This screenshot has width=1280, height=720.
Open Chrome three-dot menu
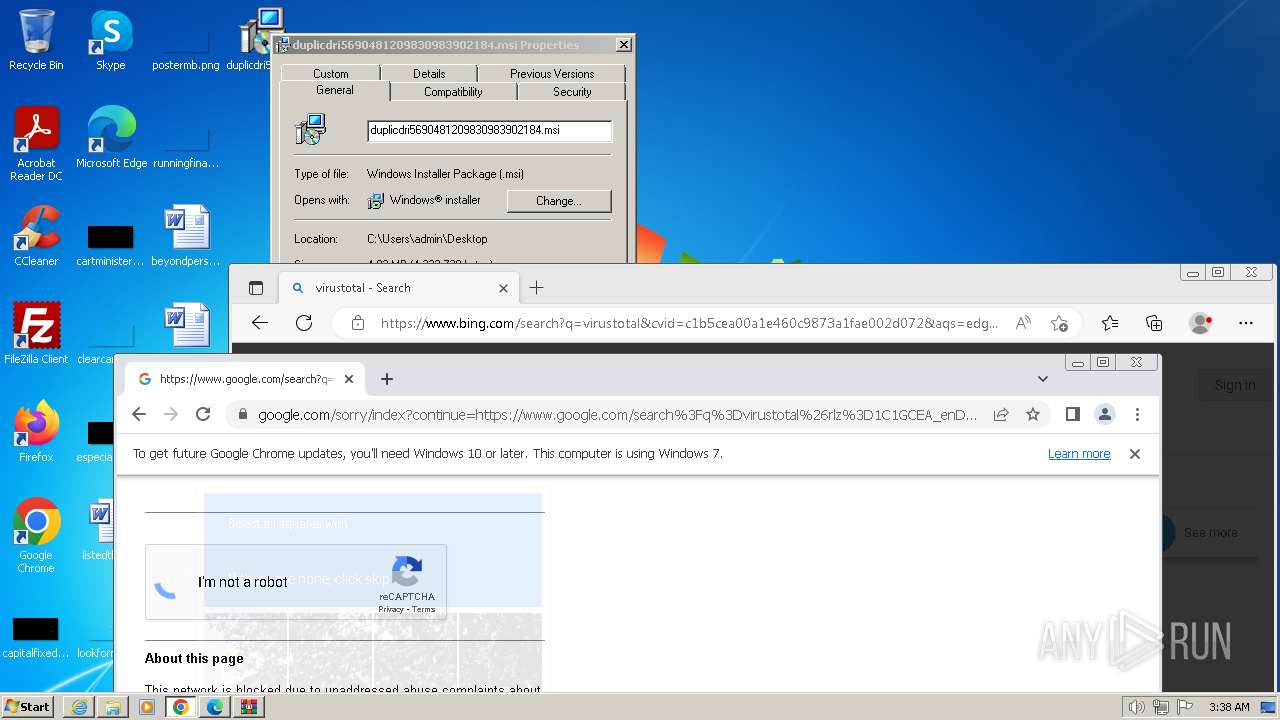pyautogui.click(x=1137, y=414)
